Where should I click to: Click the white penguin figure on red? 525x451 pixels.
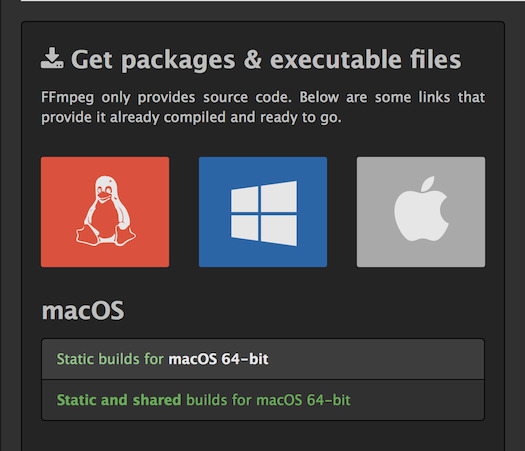click(105, 211)
